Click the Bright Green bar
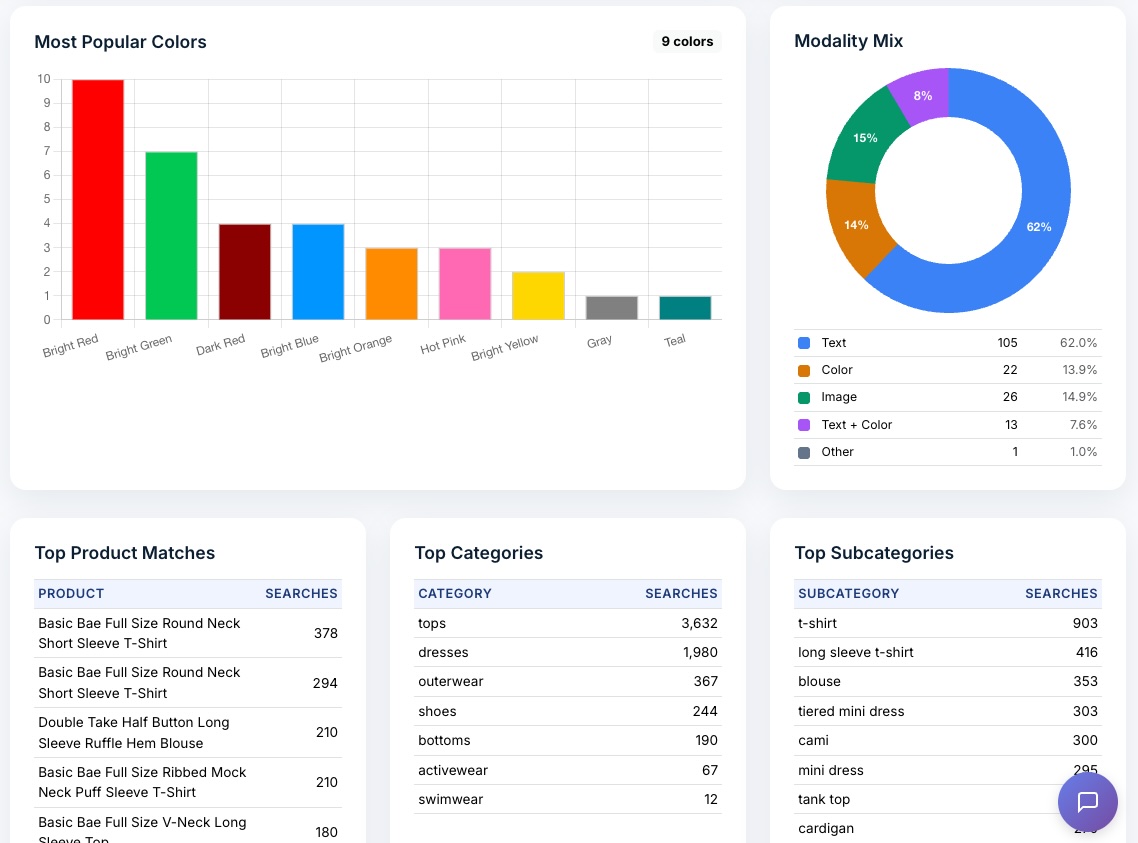Viewport: 1138px width, 843px height. tap(171, 236)
